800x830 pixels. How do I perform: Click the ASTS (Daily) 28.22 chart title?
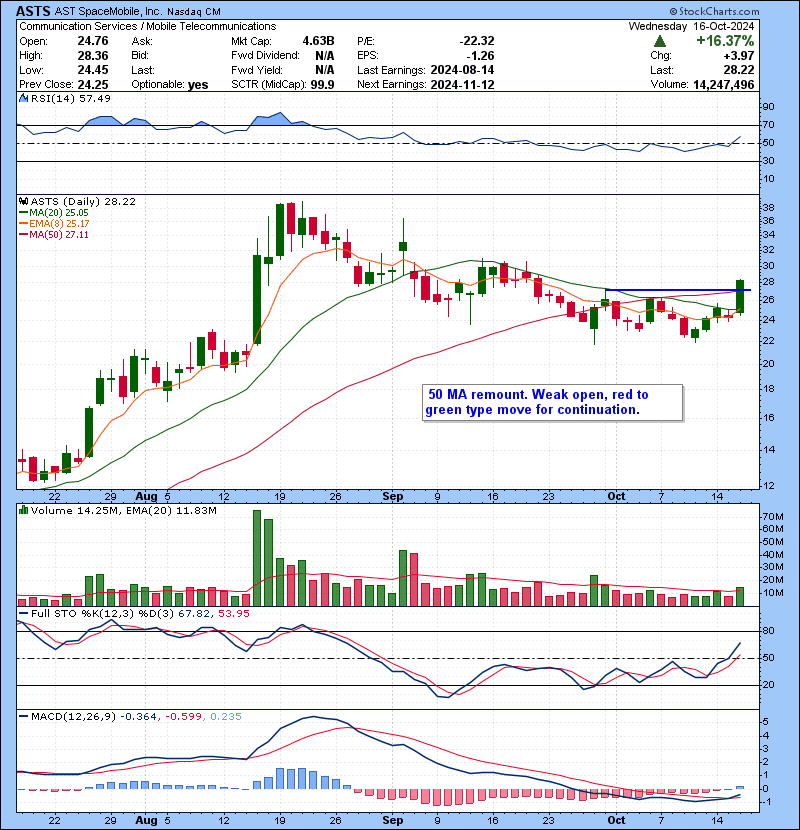tap(83, 202)
